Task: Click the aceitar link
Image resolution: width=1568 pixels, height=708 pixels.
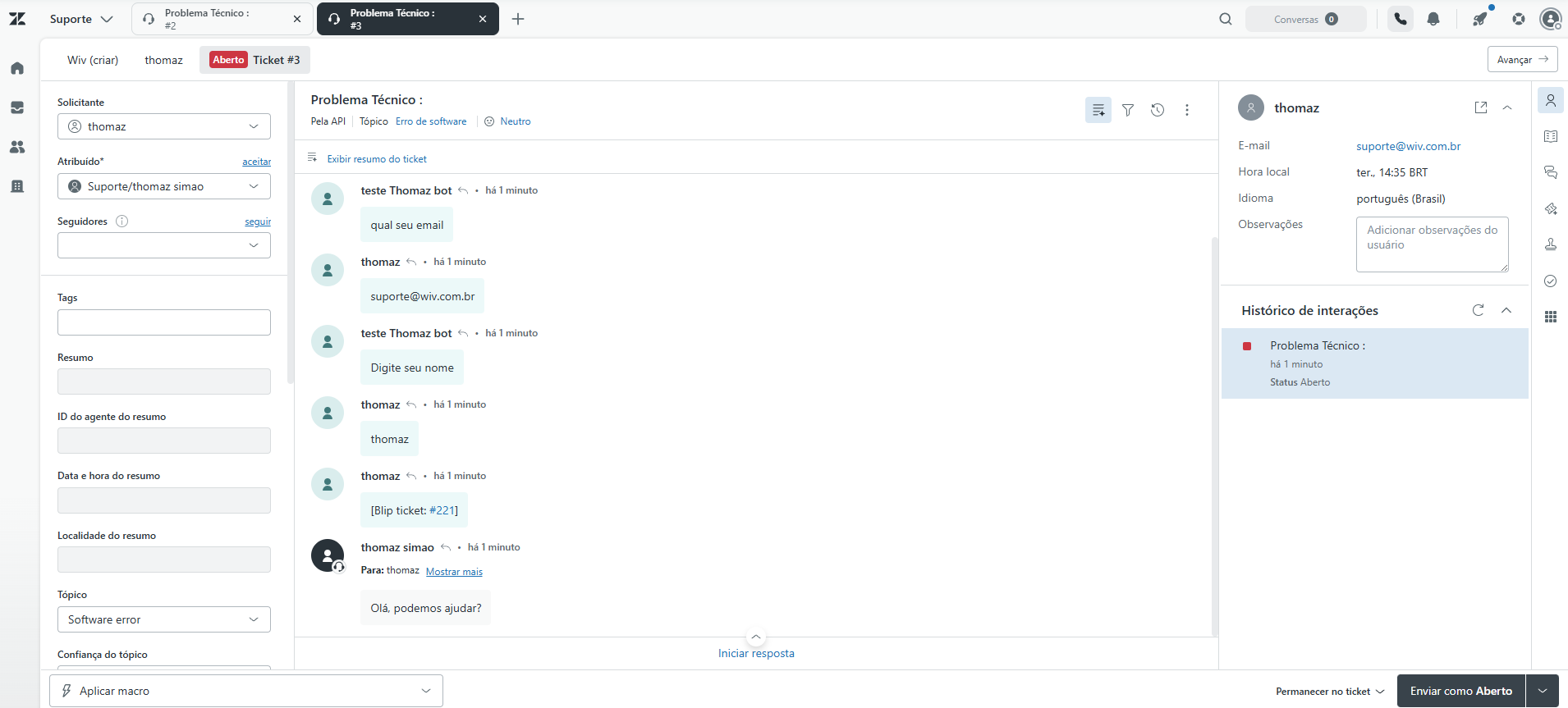Action: pos(256,162)
